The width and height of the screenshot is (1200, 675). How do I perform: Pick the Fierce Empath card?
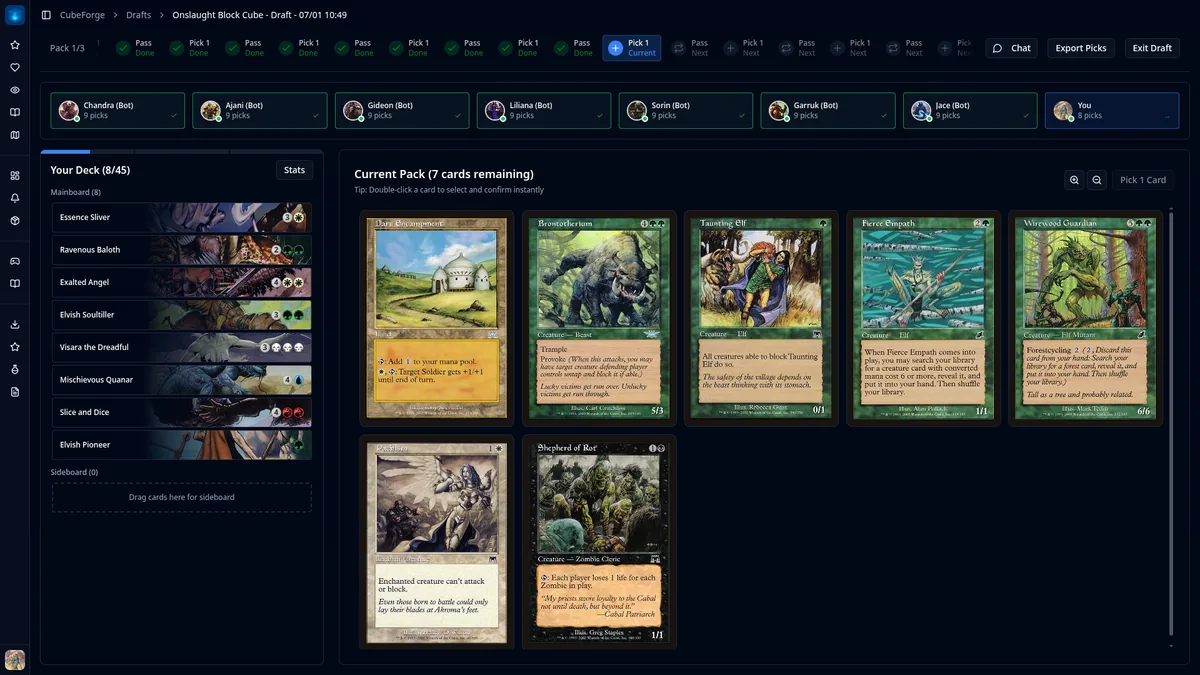point(923,318)
